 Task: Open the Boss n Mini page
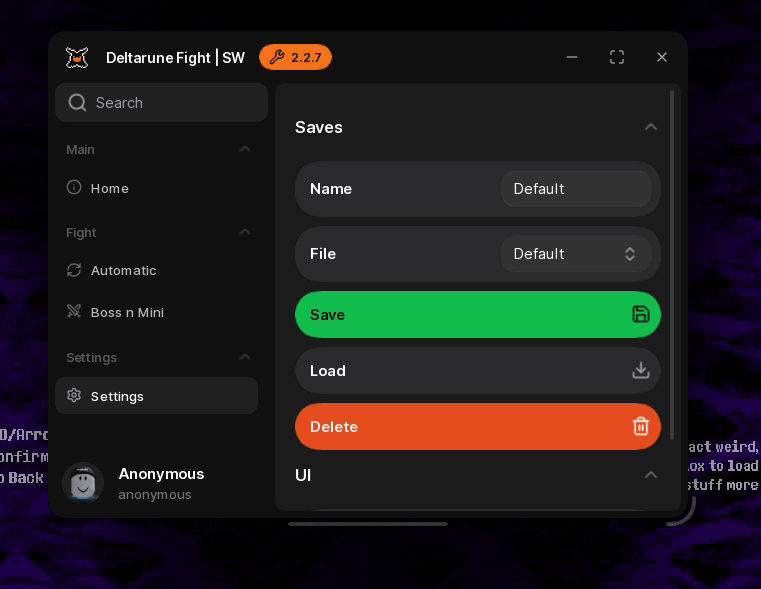(156, 312)
